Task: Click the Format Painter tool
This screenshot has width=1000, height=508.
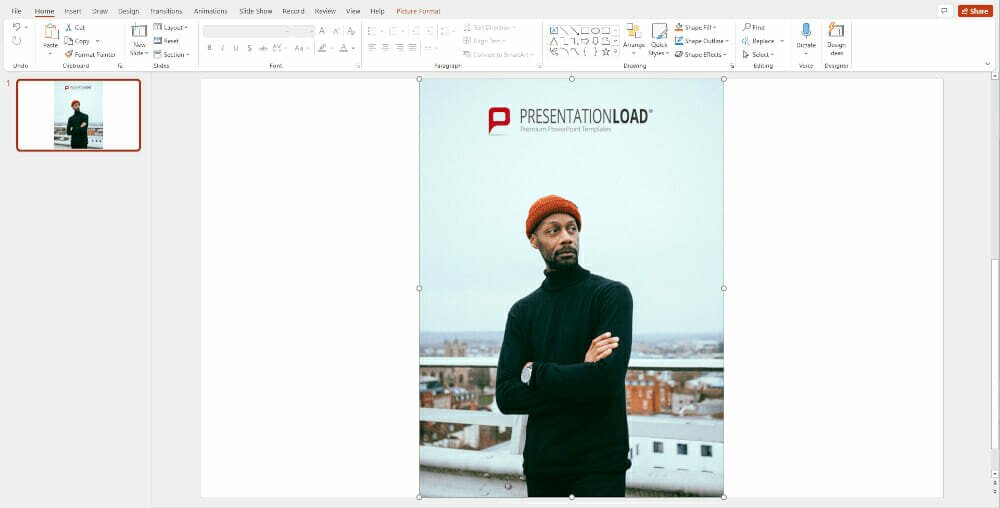Action: pyautogui.click(x=90, y=55)
